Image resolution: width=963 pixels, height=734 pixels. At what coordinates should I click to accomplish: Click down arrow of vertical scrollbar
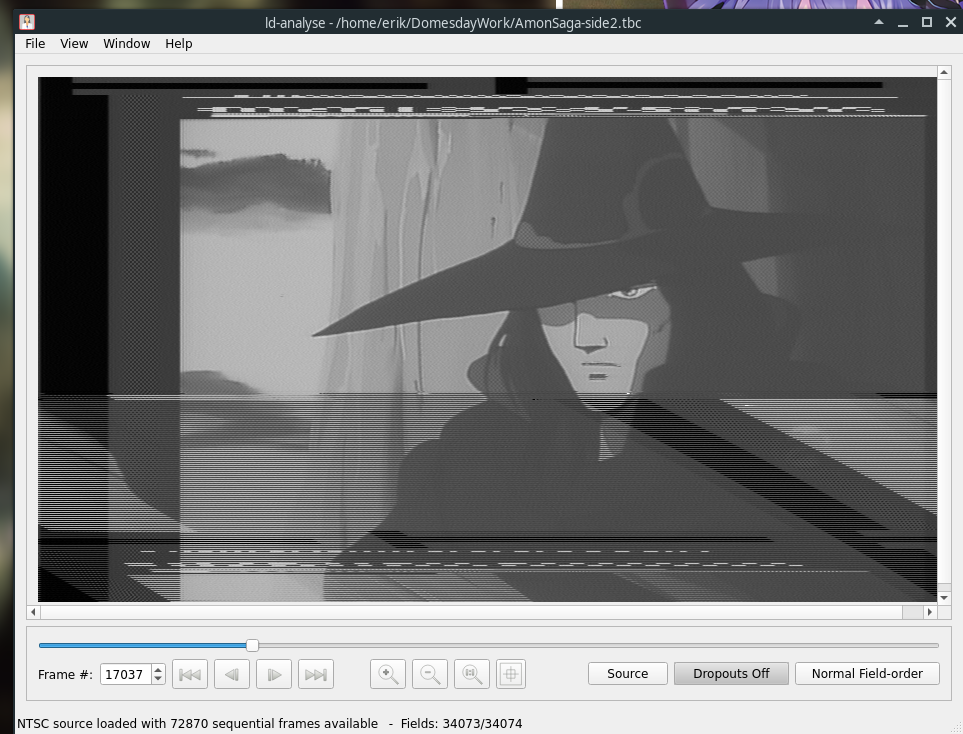click(944, 598)
